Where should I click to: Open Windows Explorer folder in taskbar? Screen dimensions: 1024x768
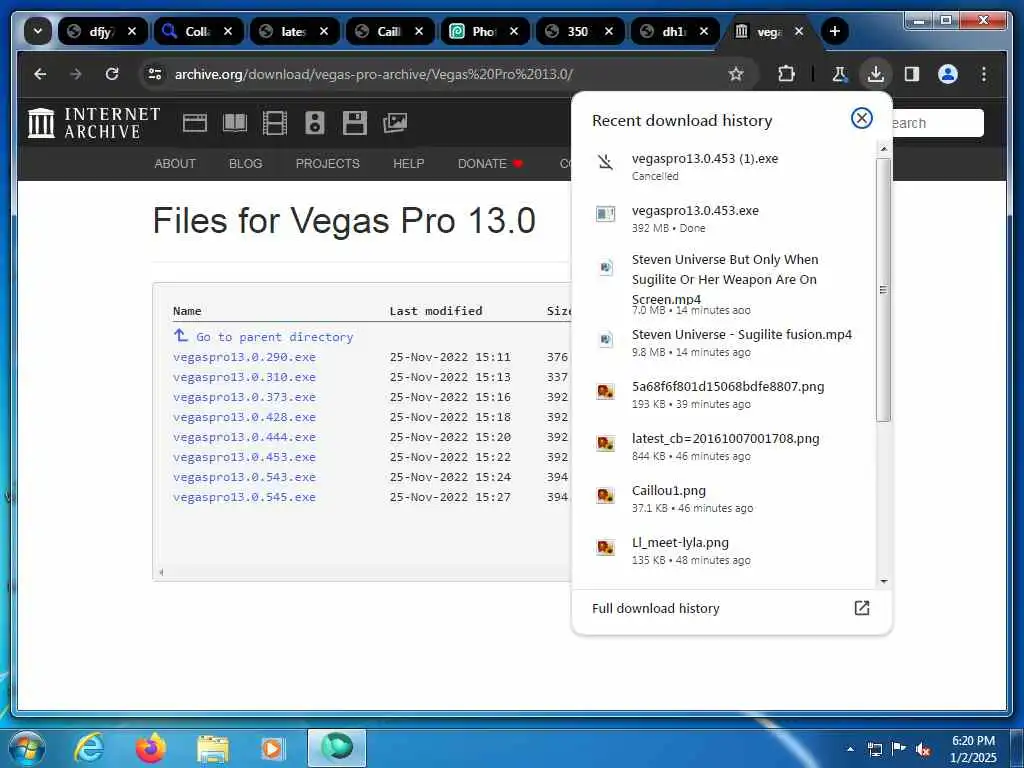coord(213,750)
